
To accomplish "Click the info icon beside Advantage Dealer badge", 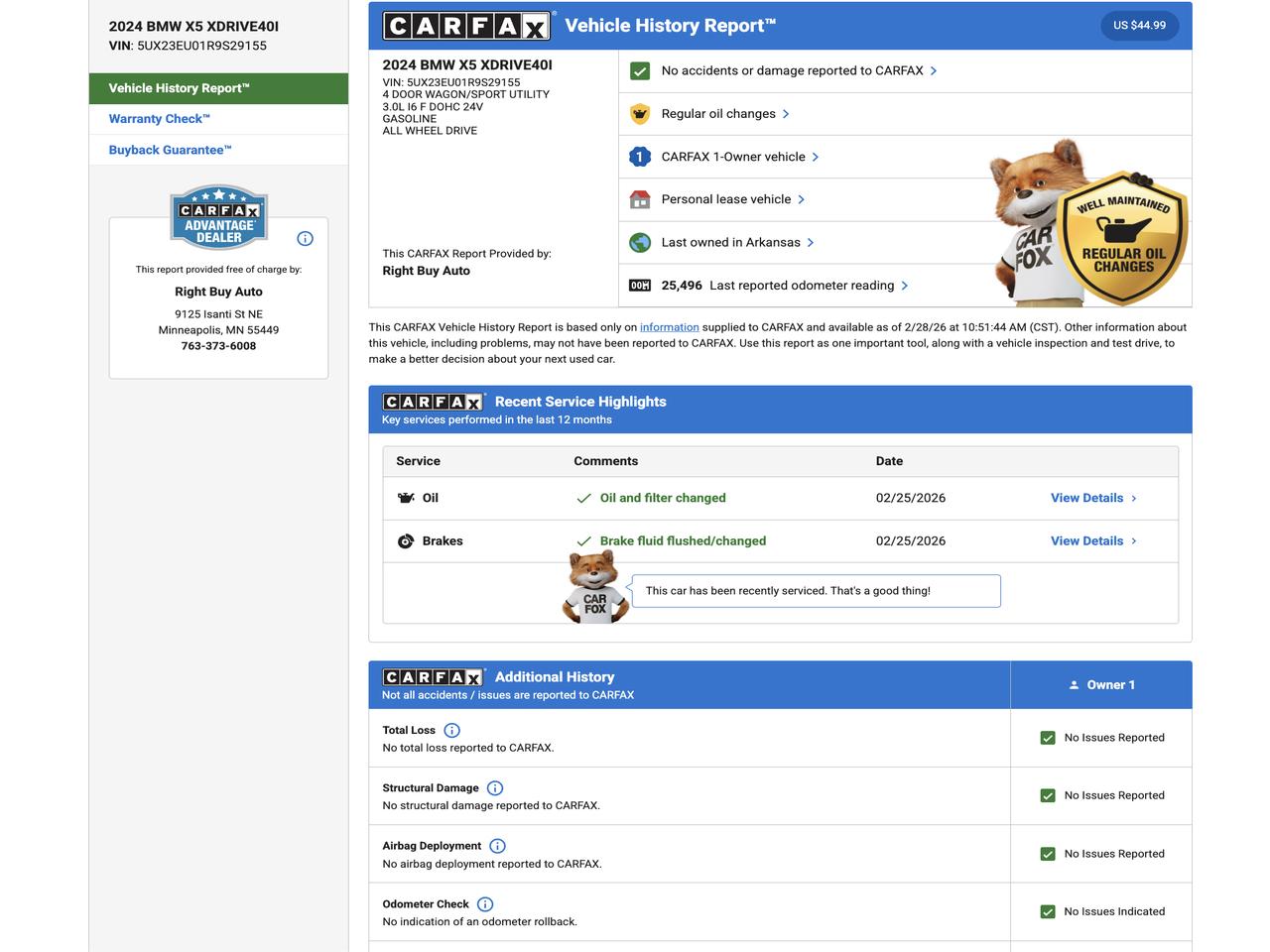I will tap(305, 238).
